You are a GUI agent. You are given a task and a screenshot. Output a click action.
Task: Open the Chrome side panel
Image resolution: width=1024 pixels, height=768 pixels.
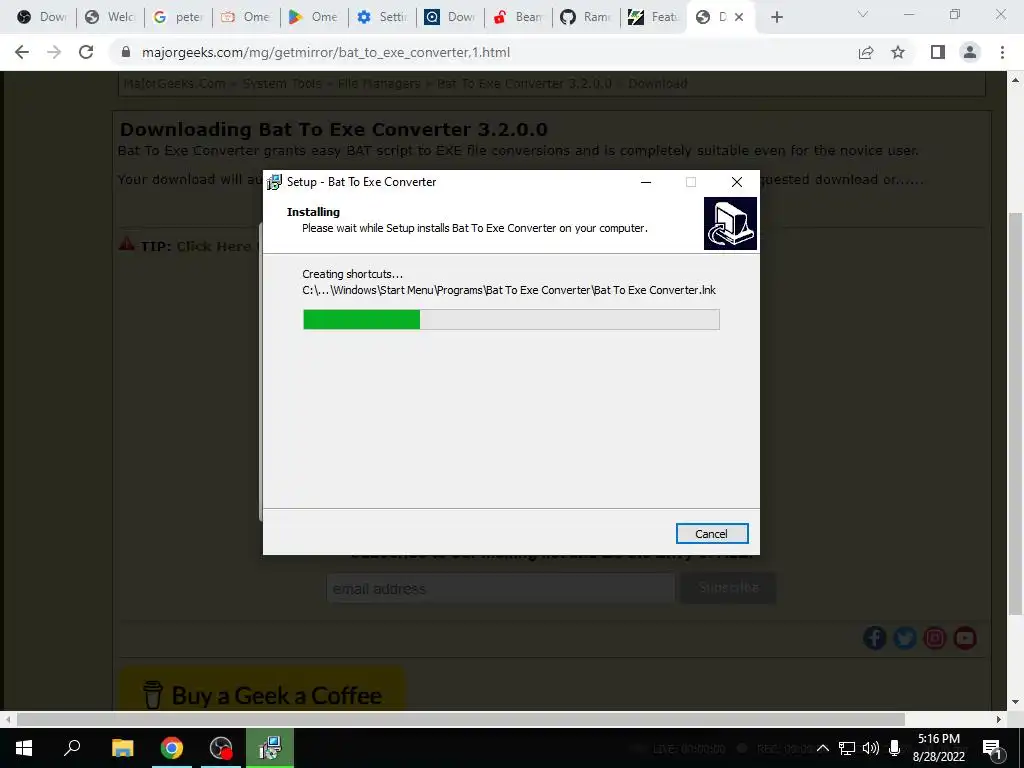(938, 52)
